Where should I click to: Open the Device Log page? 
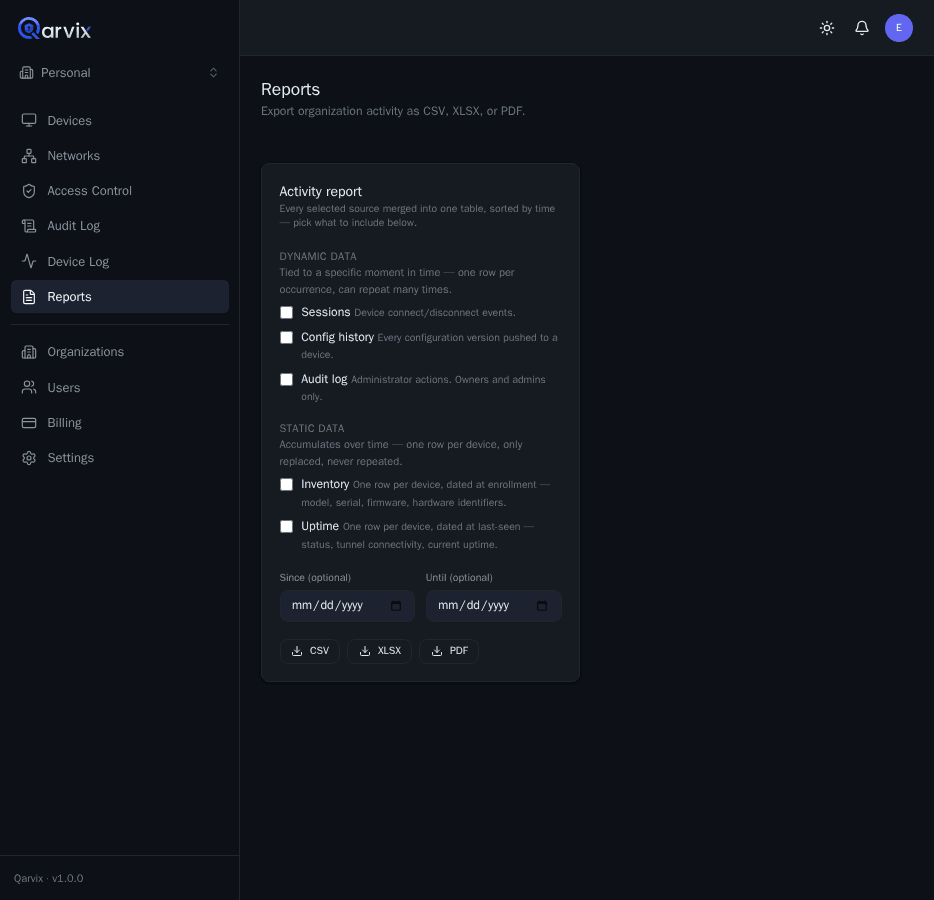tap(120, 261)
